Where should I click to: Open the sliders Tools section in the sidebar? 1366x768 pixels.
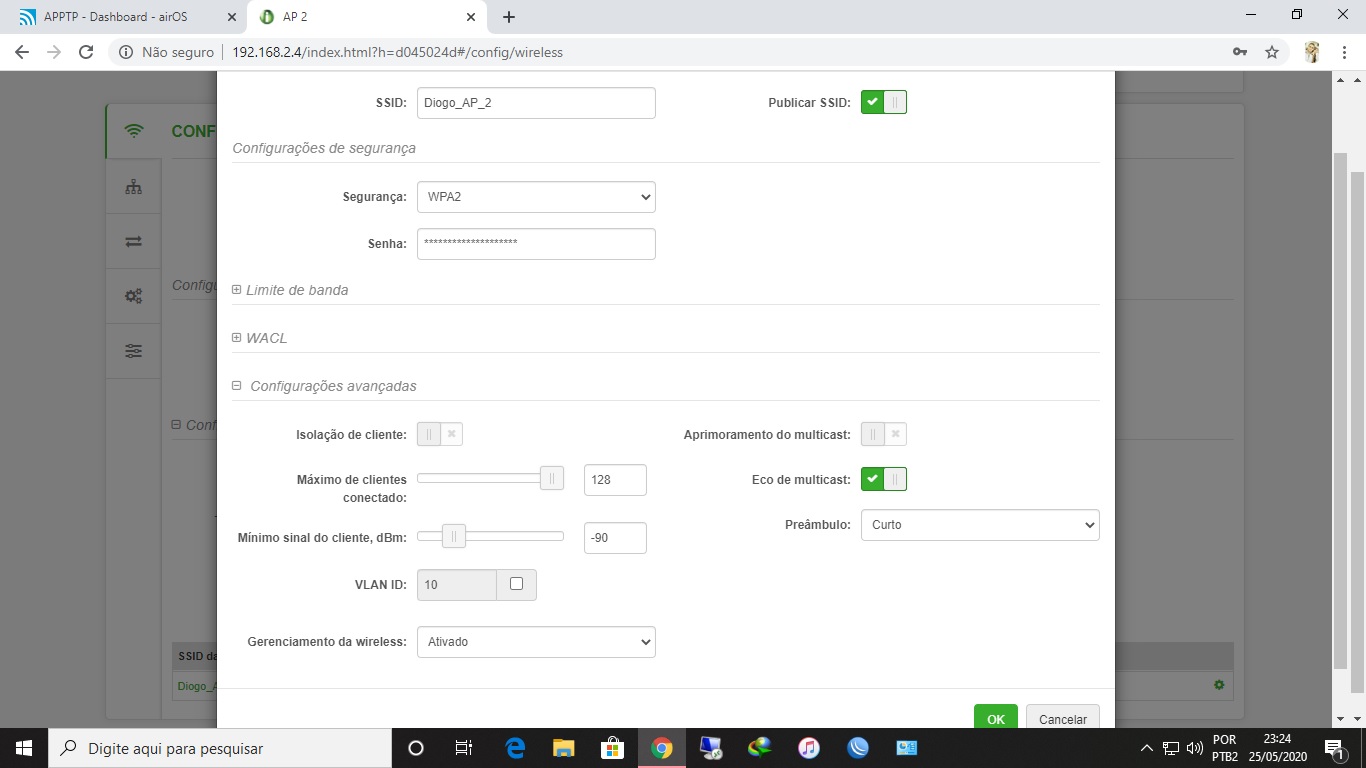click(134, 351)
